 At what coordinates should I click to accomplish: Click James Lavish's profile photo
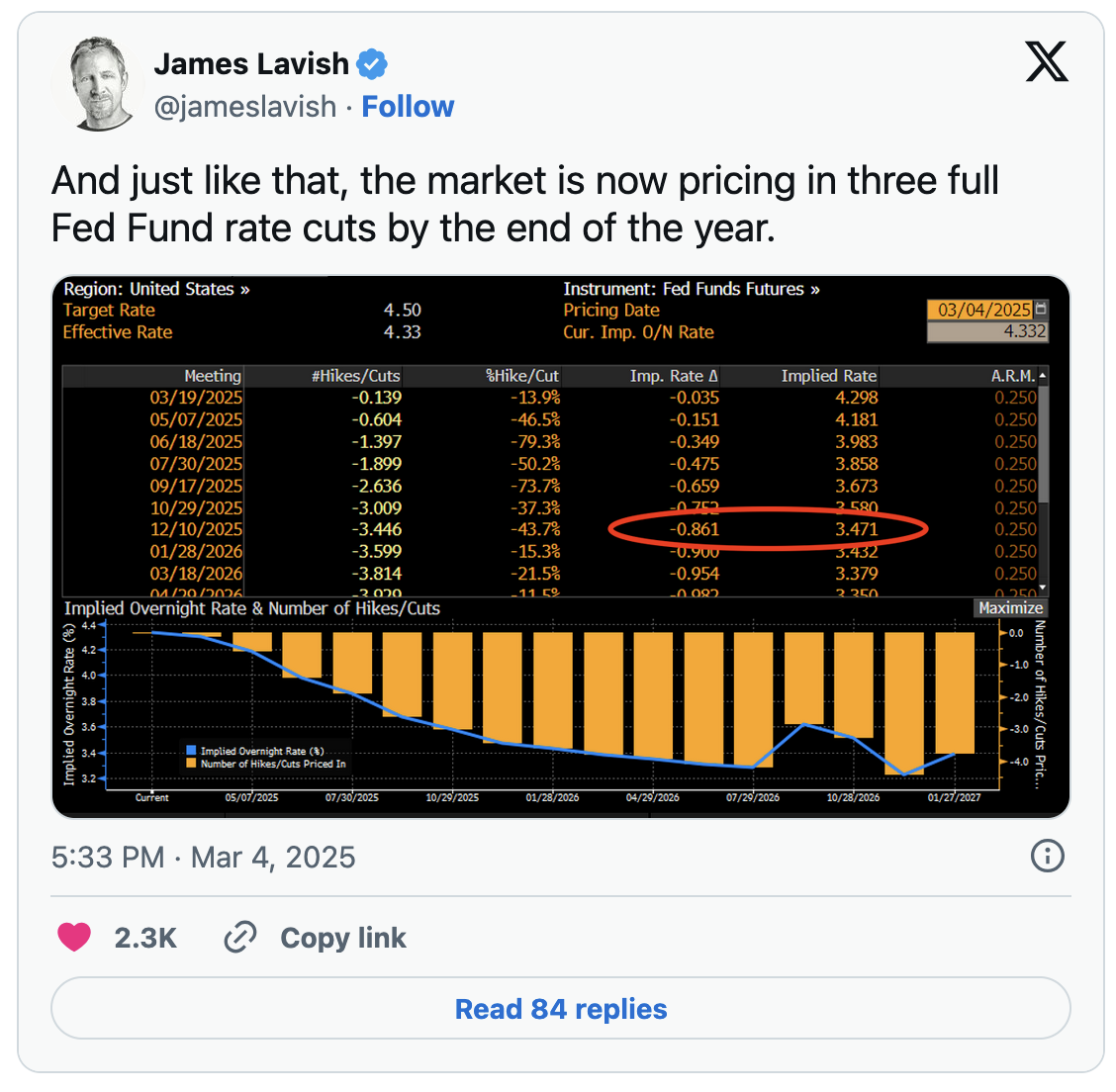102,84
